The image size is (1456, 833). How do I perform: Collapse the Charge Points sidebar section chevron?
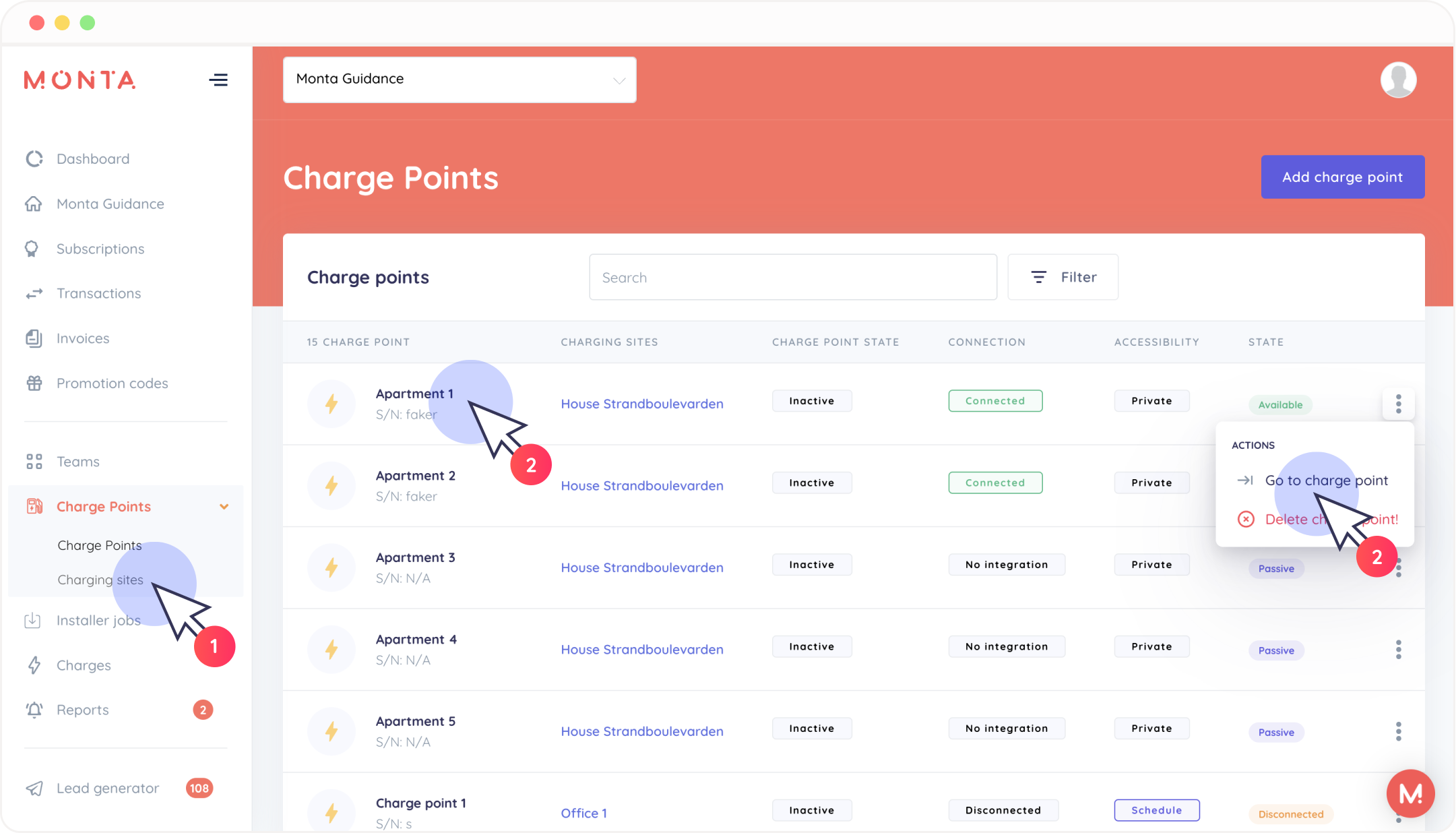pyautogui.click(x=224, y=507)
